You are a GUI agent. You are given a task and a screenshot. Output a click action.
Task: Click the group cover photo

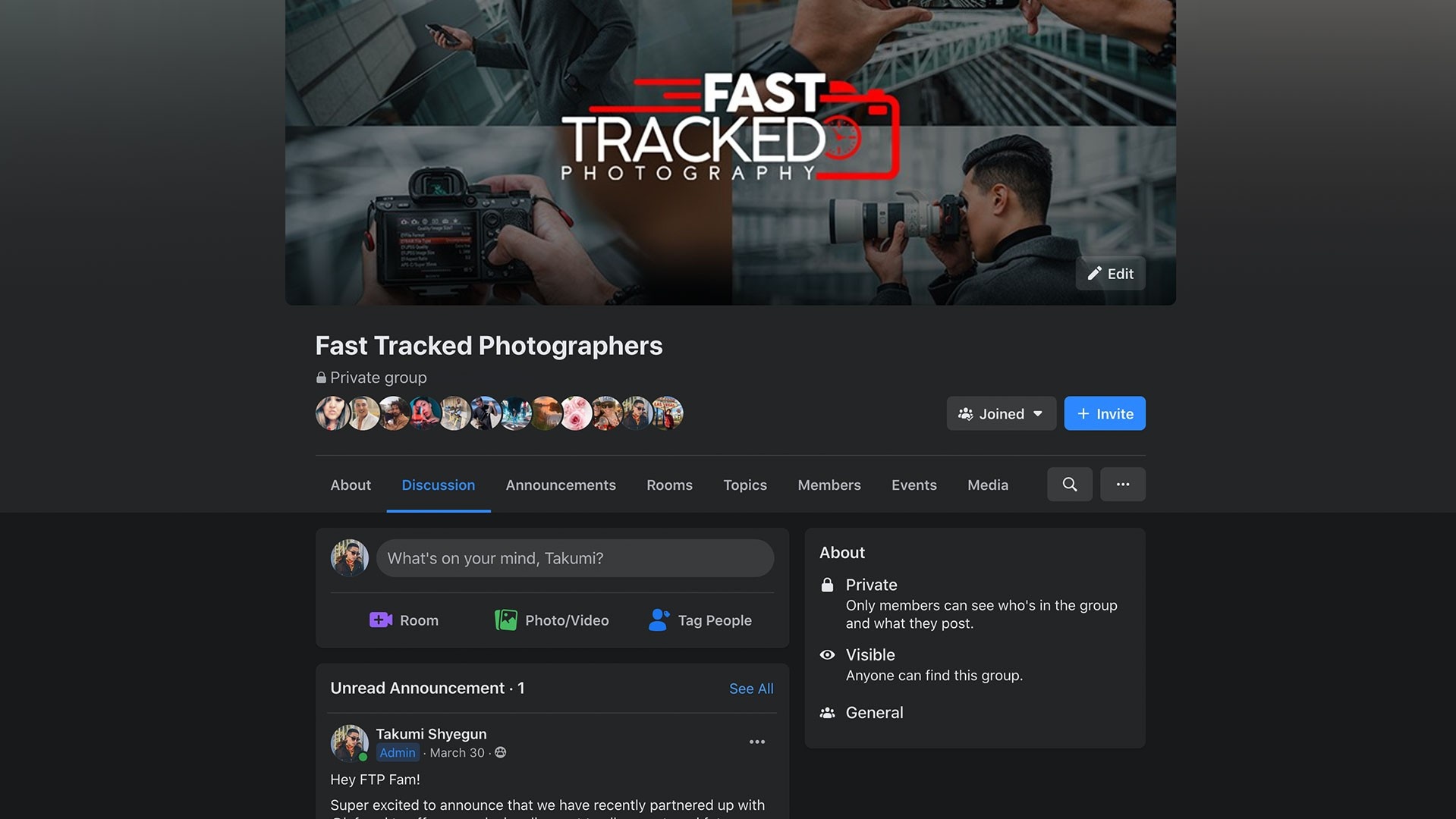pyautogui.click(x=731, y=152)
